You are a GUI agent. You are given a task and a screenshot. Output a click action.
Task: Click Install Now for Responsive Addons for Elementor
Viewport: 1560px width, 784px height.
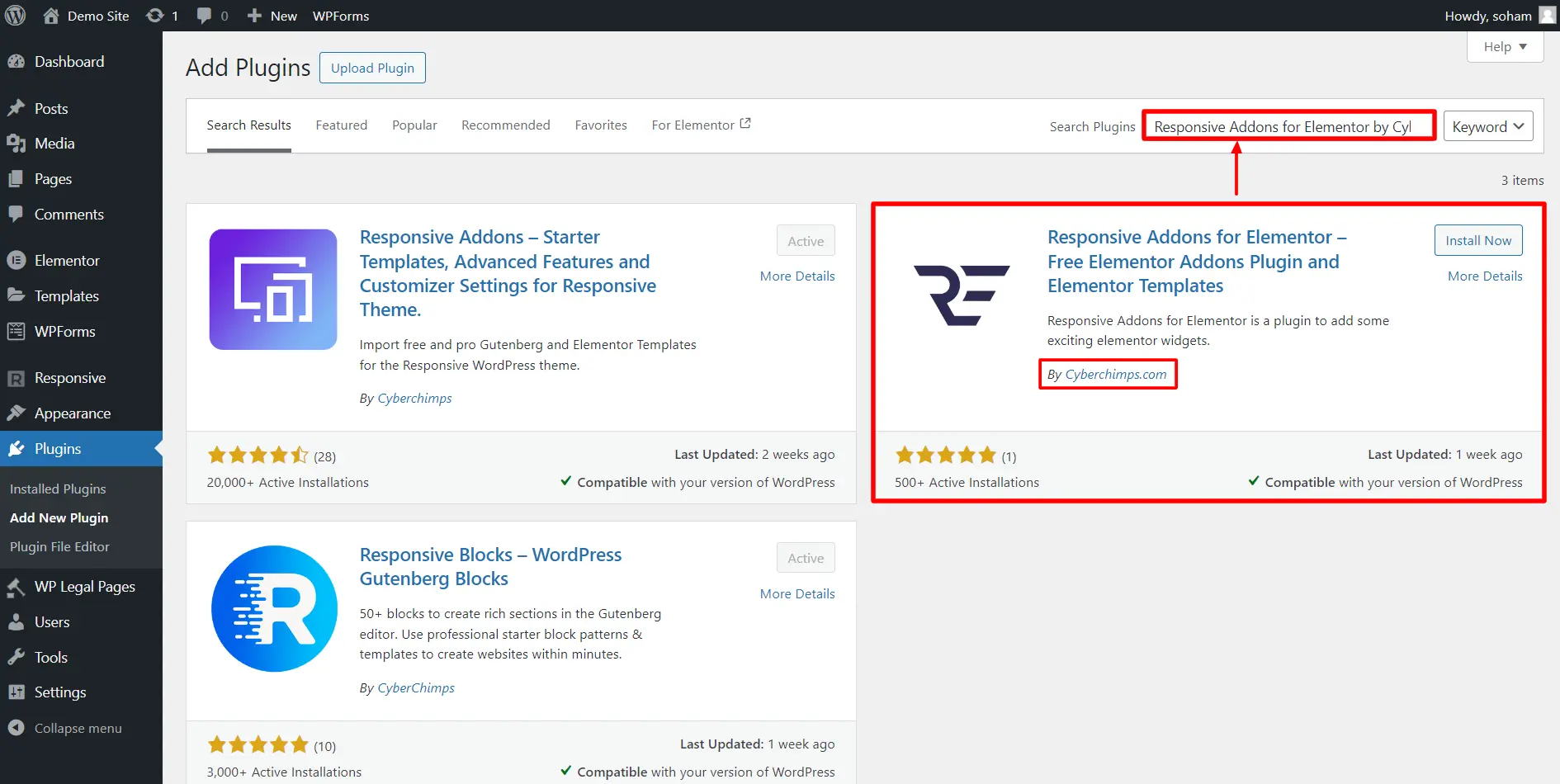1478,240
